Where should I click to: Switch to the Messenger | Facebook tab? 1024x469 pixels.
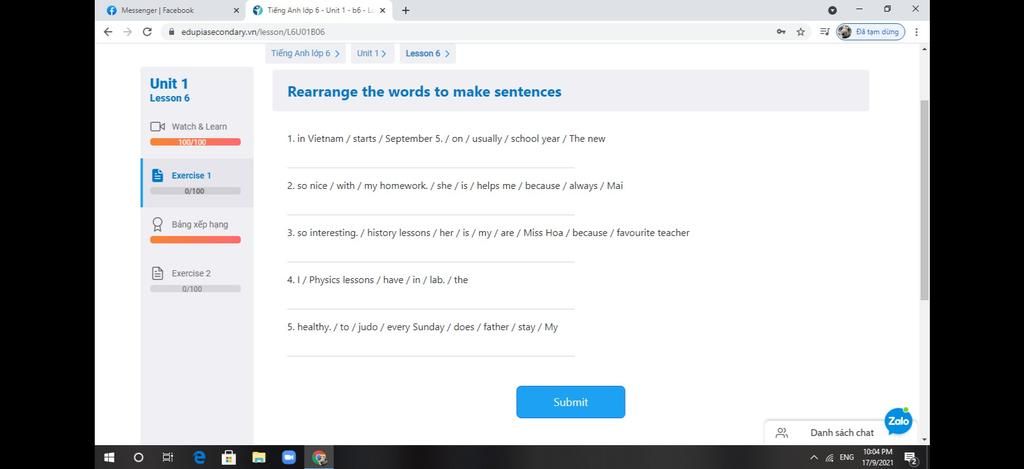[172, 10]
